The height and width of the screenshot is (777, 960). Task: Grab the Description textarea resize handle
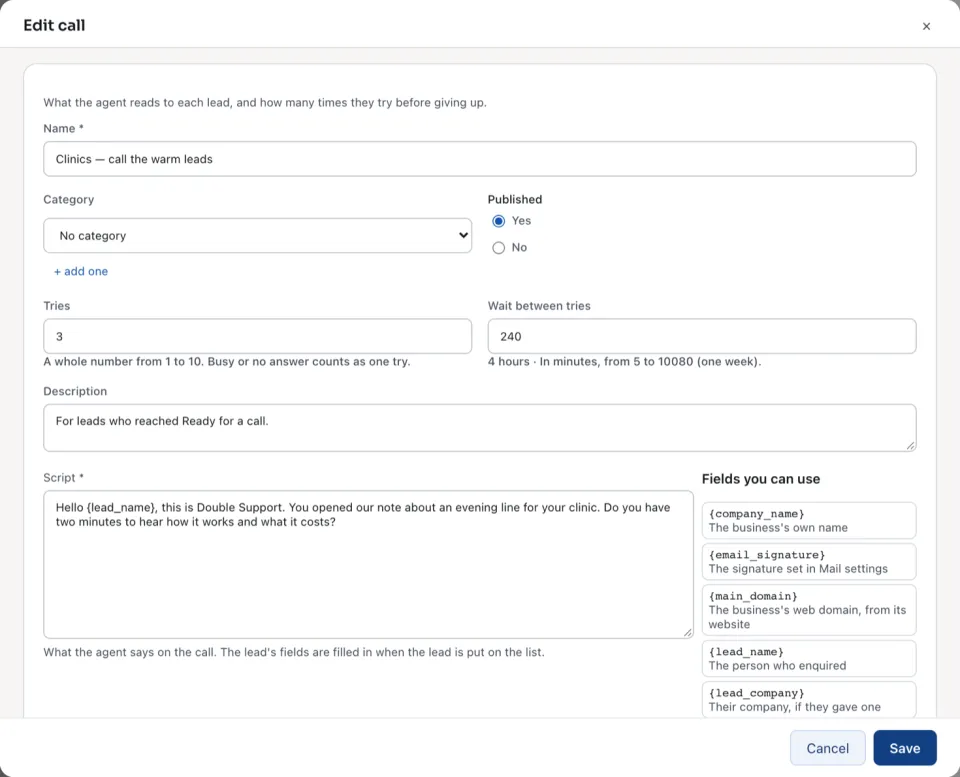(x=910, y=446)
